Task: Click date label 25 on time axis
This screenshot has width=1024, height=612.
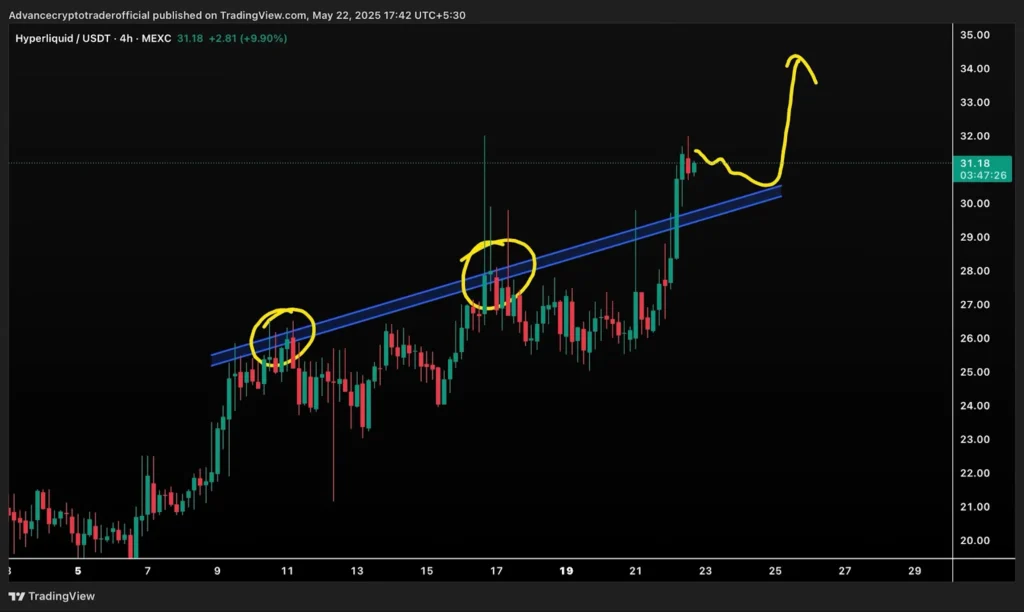Action: pyautogui.click(x=775, y=571)
